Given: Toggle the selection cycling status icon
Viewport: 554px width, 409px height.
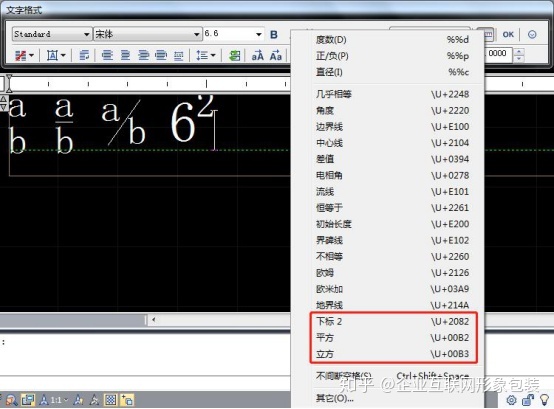Looking at the screenshot, I should [x=127, y=400].
